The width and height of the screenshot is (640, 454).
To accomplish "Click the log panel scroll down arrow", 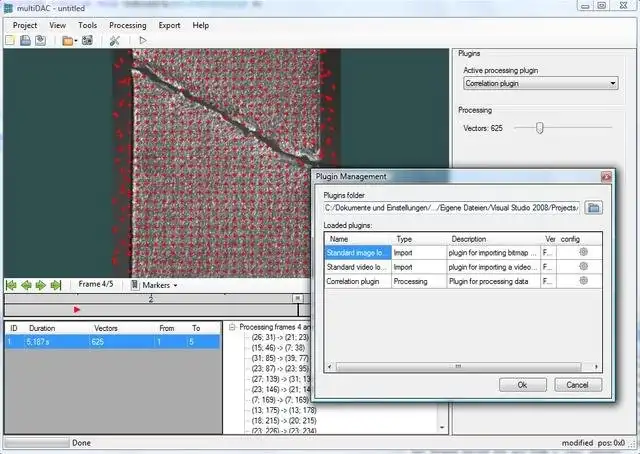I will (442, 427).
